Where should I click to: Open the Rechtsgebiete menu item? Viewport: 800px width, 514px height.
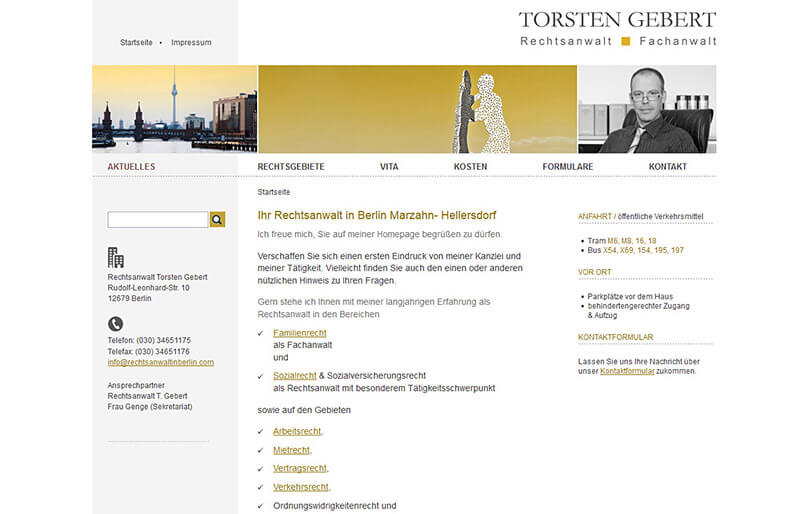pyautogui.click(x=291, y=167)
